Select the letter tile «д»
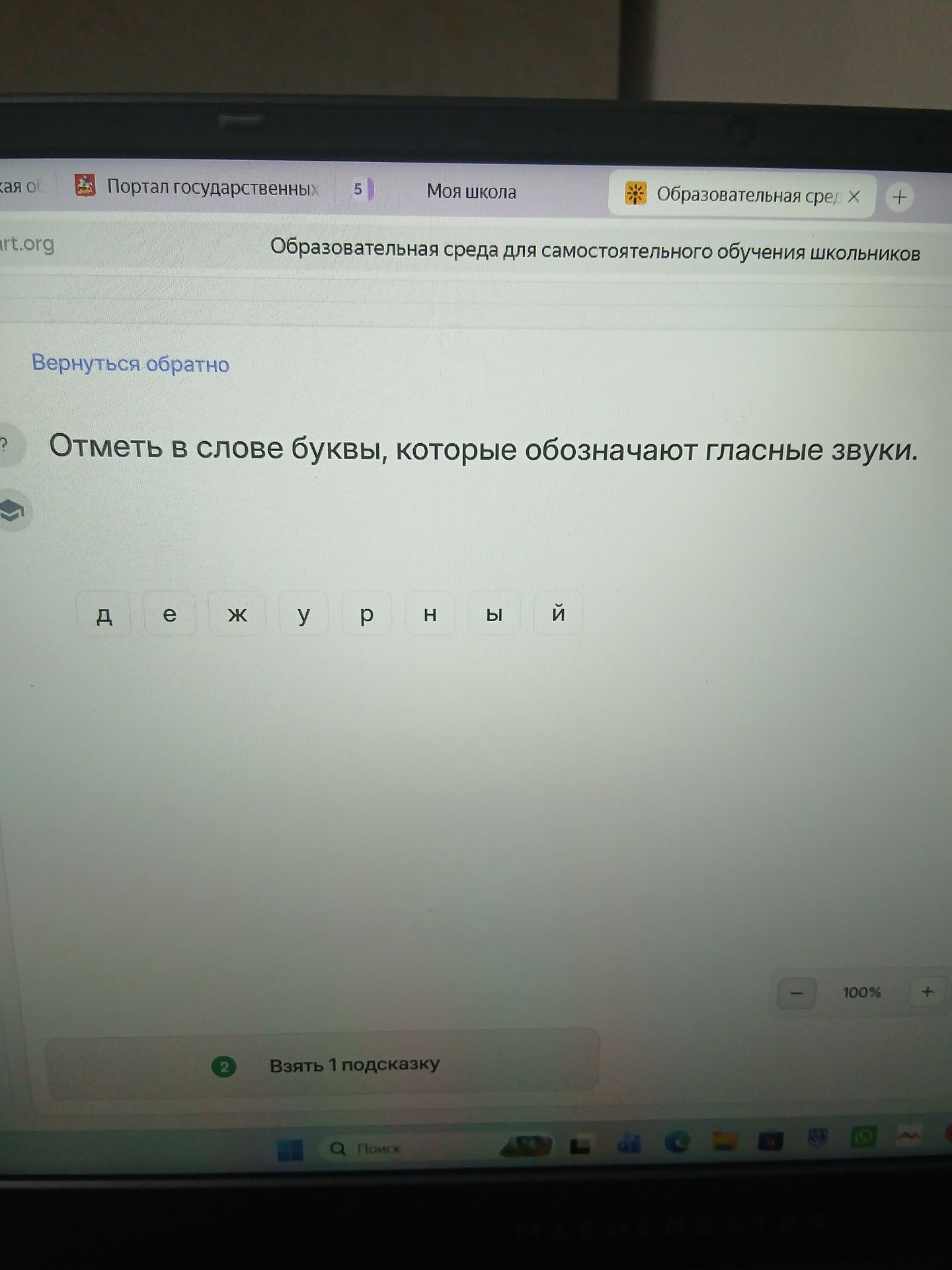This screenshot has height=1270, width=952. coord(104,614)
